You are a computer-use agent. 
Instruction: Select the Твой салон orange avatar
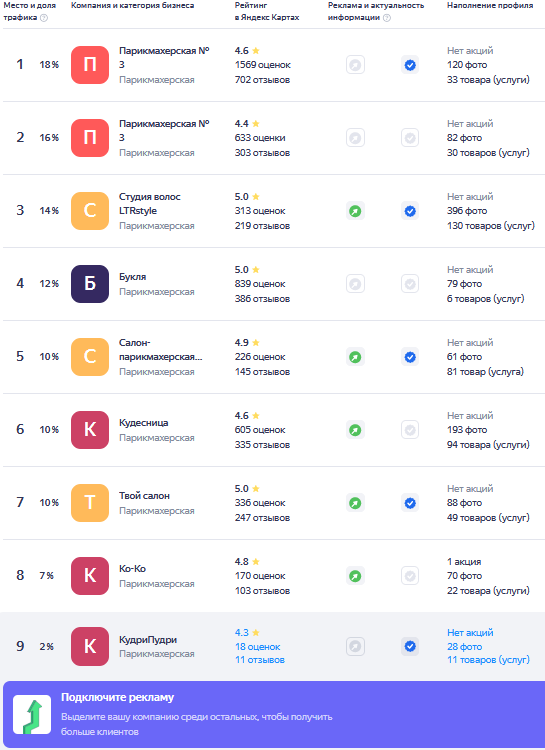tap(90, 503)
